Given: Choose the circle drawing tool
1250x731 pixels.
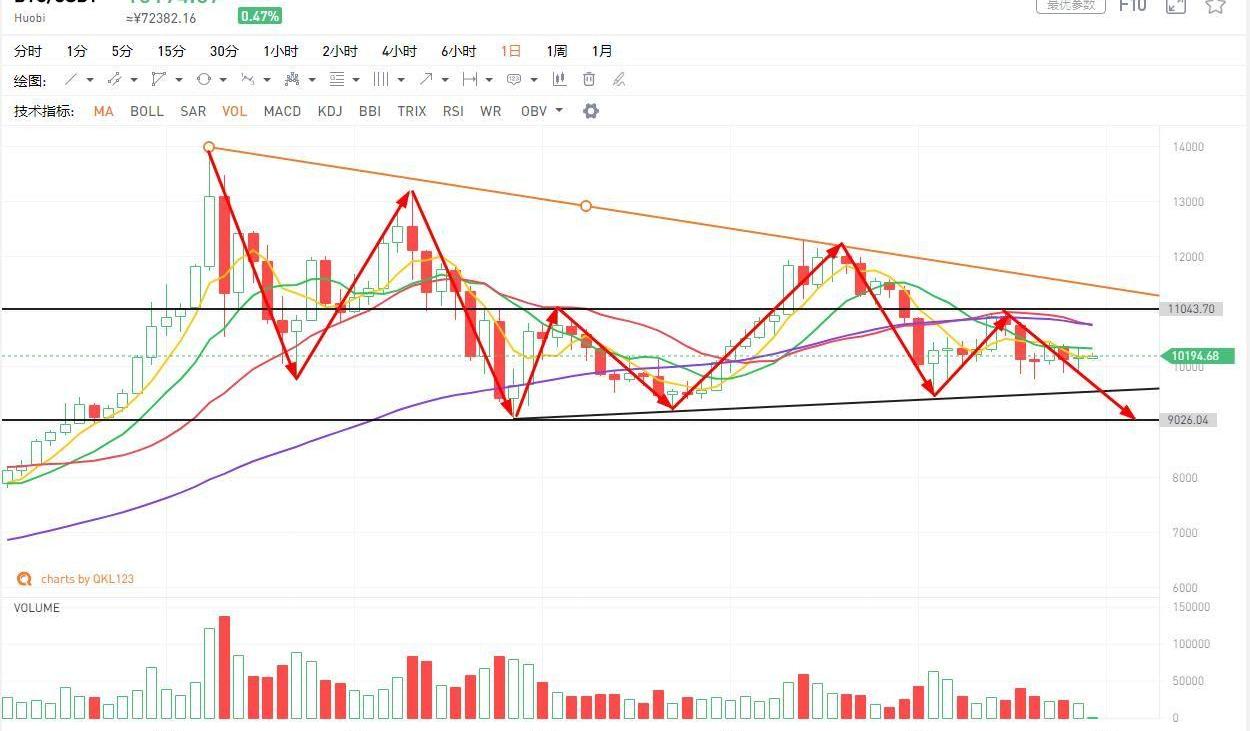Looking at the screenshot, I should [x=204, y=80].
